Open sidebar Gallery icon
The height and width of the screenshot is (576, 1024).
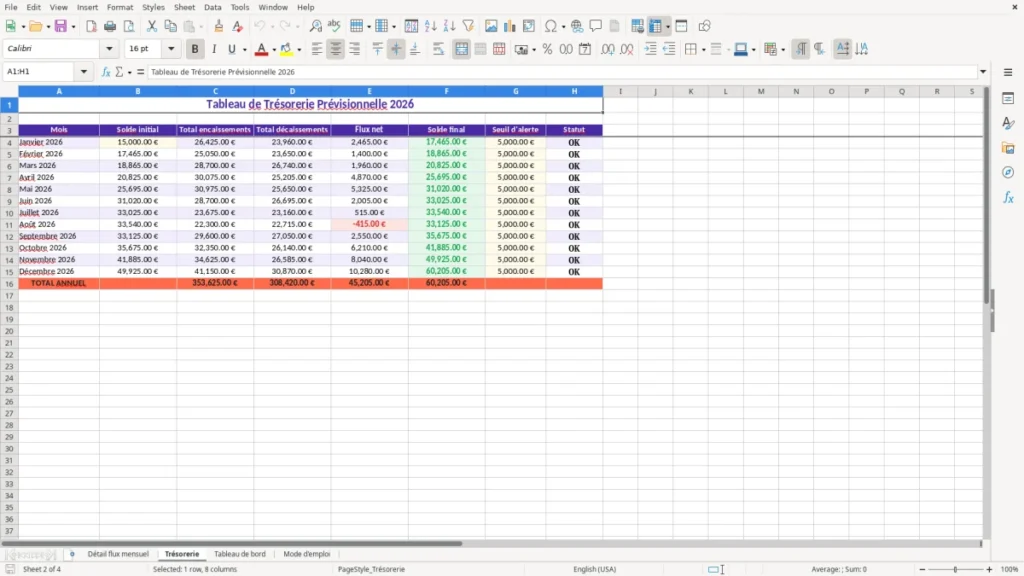pyautogui.click(x=1008, y=148)
